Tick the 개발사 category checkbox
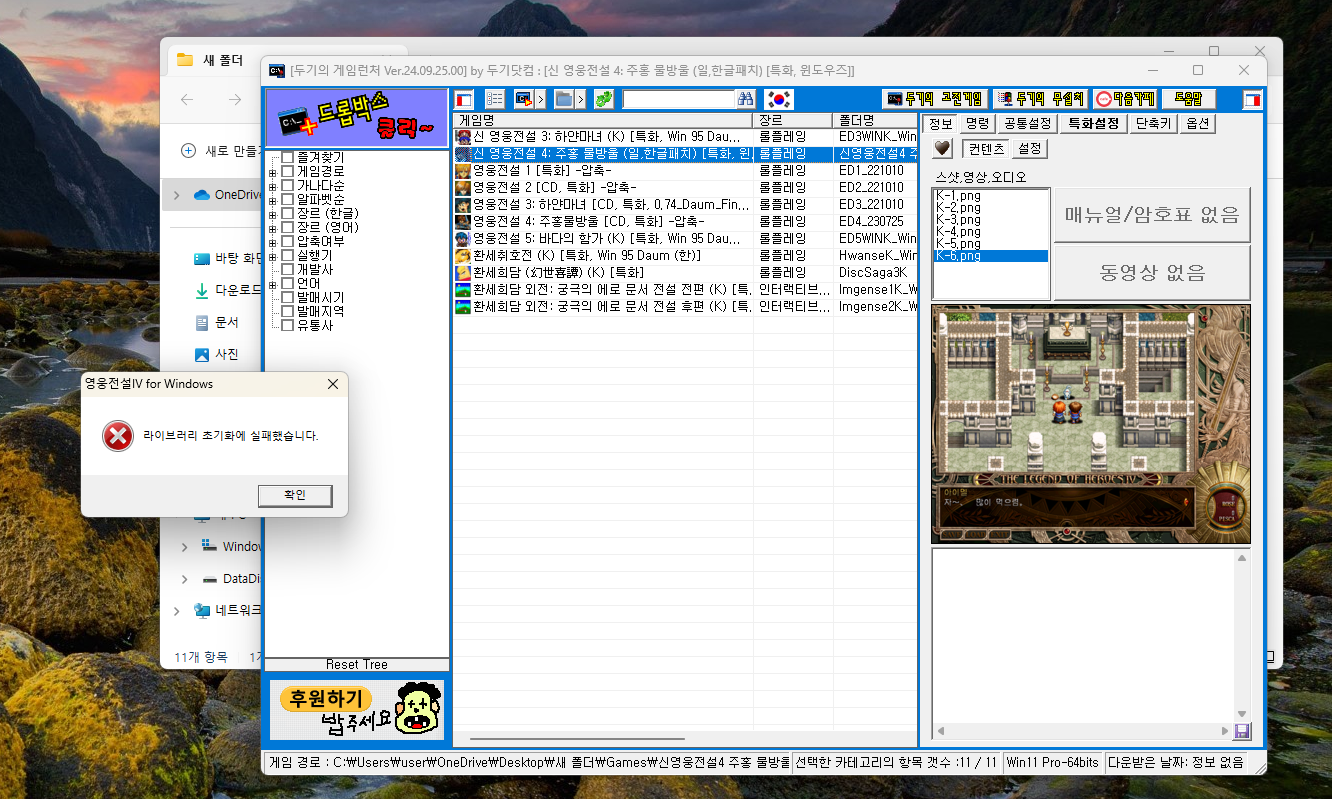Viewport: 1332px width, 799px height. [x=288, y=270]
